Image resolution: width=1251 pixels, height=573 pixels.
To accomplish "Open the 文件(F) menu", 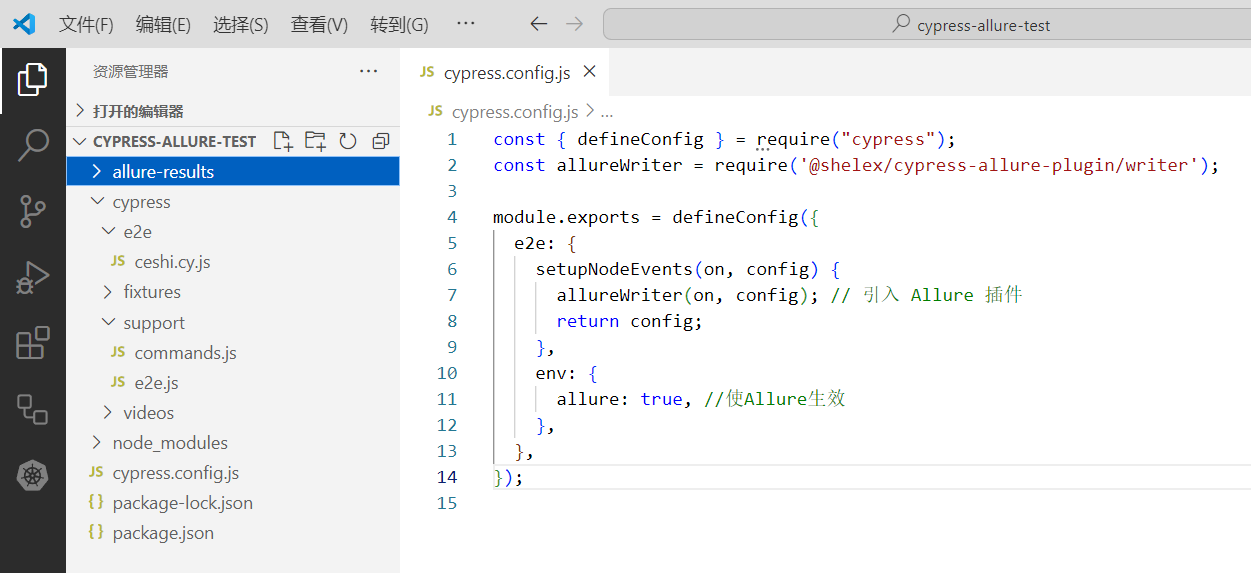I will click(x=86, y=25).
